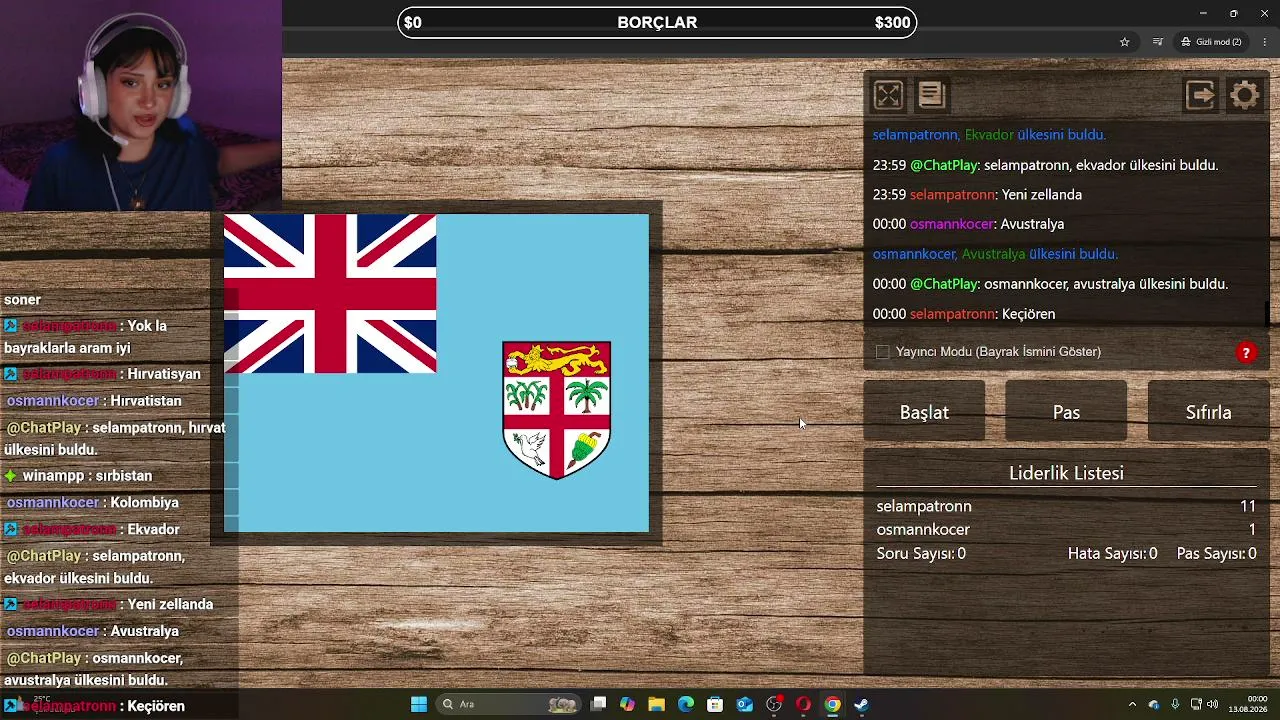Click chat overlay message 'osmannkocer : Kolombiya'
The width and height of the screenshot is (1280, 720).
(92, 503)
